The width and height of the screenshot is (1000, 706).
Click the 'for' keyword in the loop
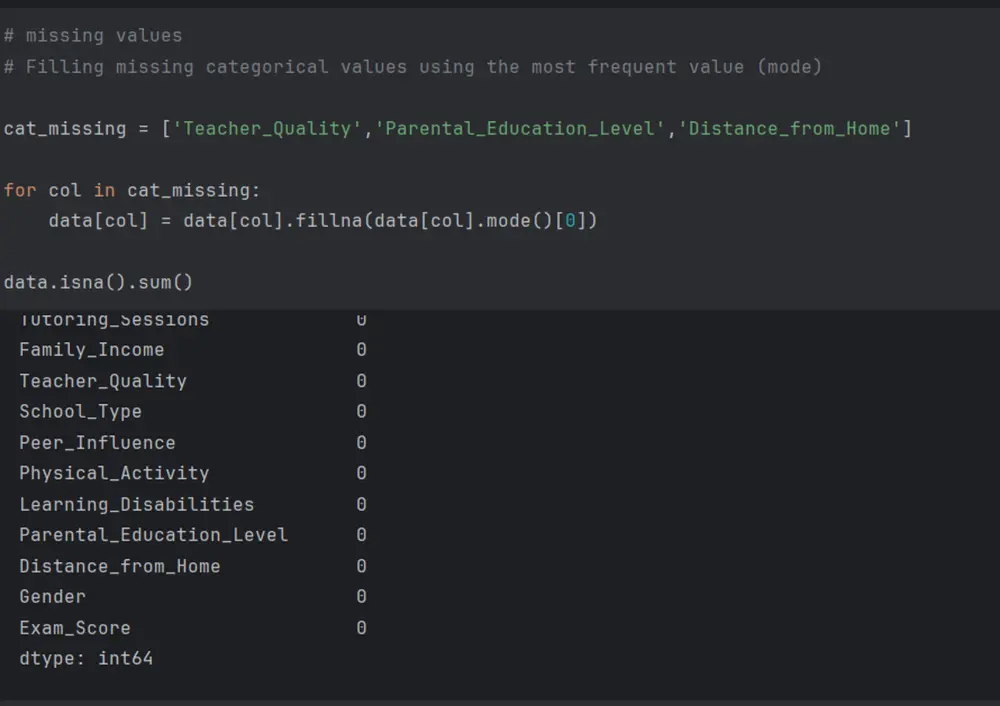click(x=20, y=190)
